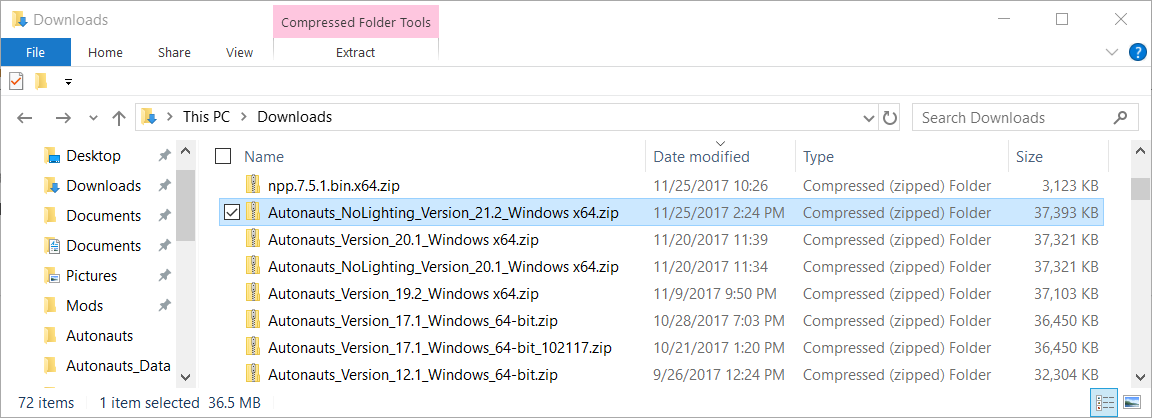Uncheck the Autonauts_NoLighting_Version_21.2 file checkbox

click(232, 212)
